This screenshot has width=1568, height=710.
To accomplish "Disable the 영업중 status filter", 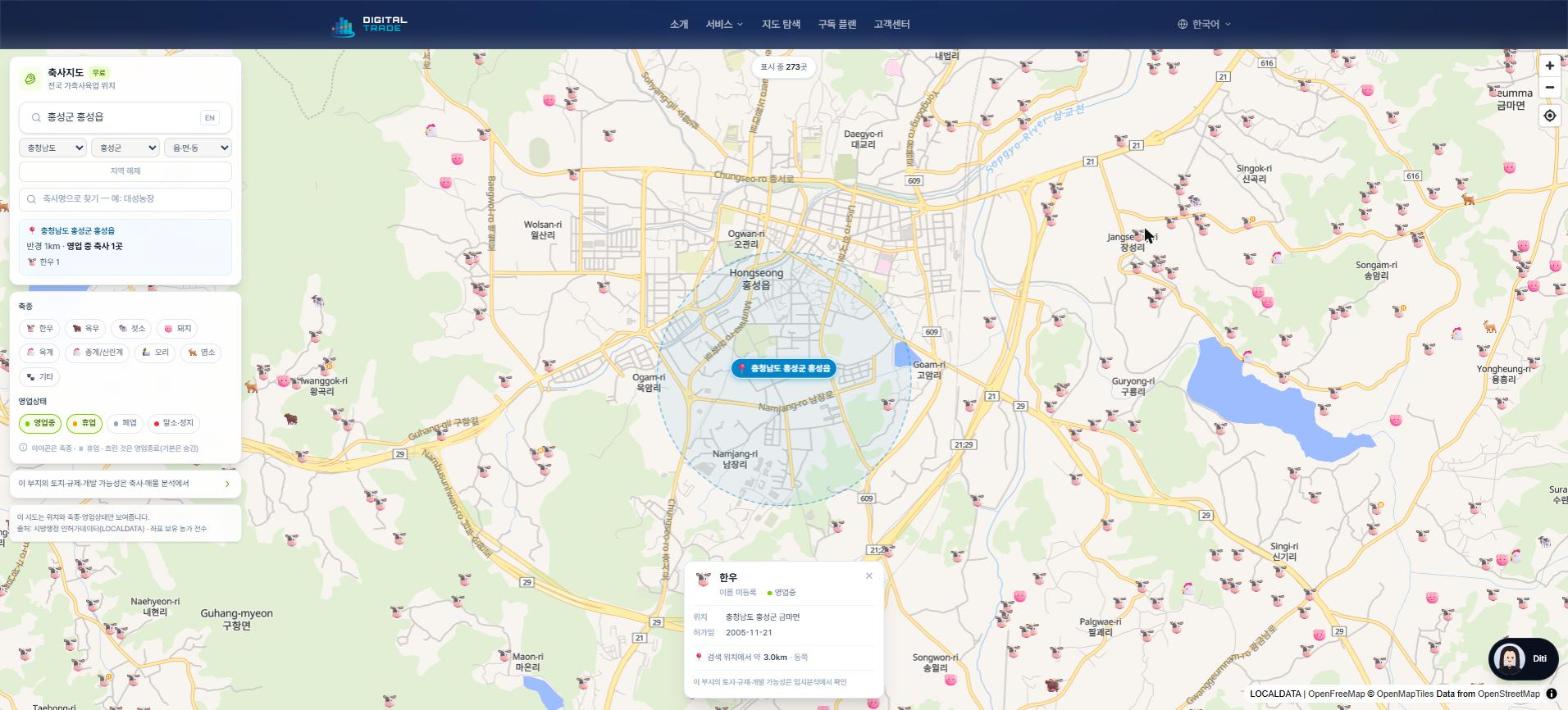I will (40, 424).
